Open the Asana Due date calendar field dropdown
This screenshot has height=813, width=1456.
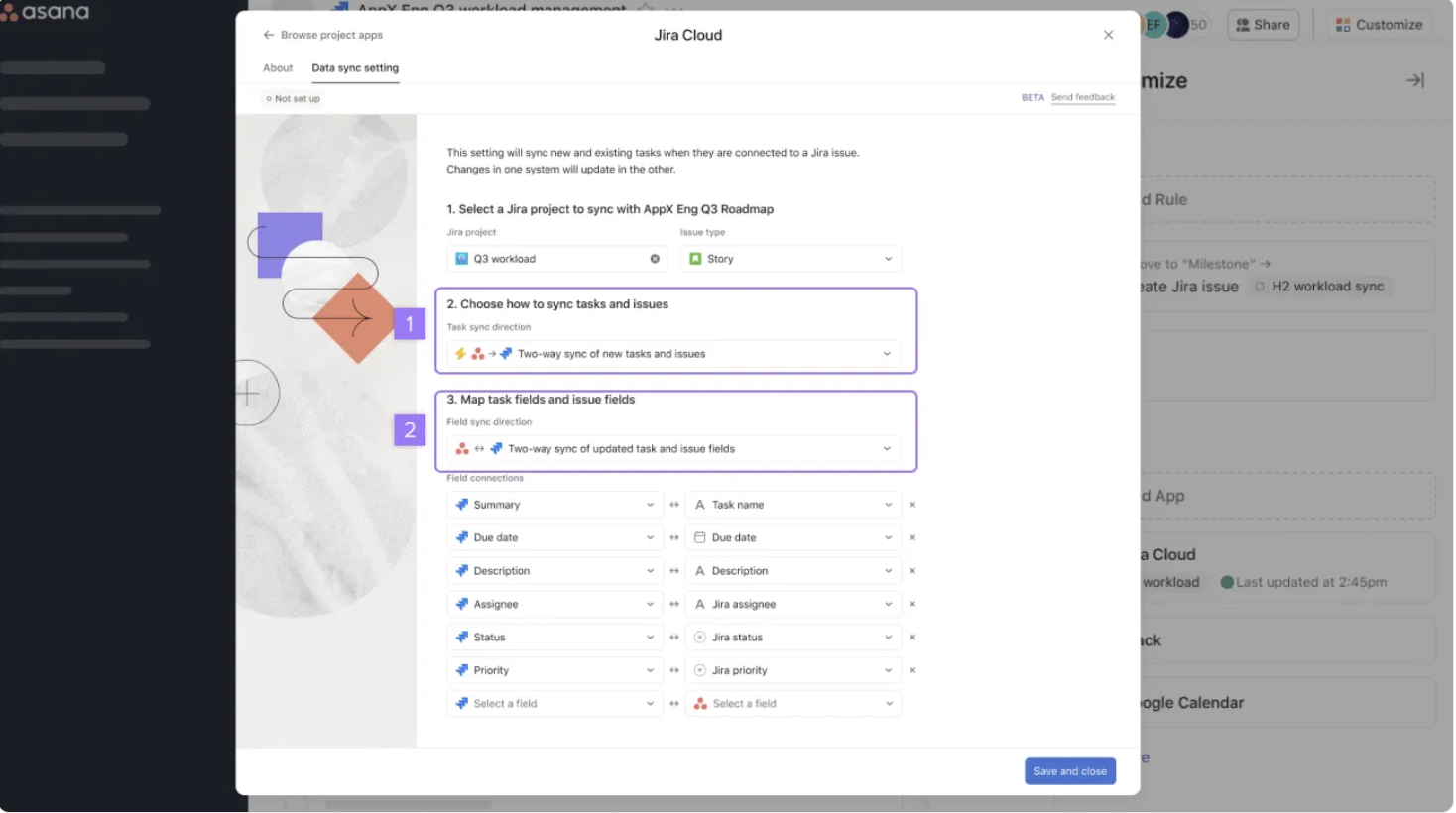792,537
